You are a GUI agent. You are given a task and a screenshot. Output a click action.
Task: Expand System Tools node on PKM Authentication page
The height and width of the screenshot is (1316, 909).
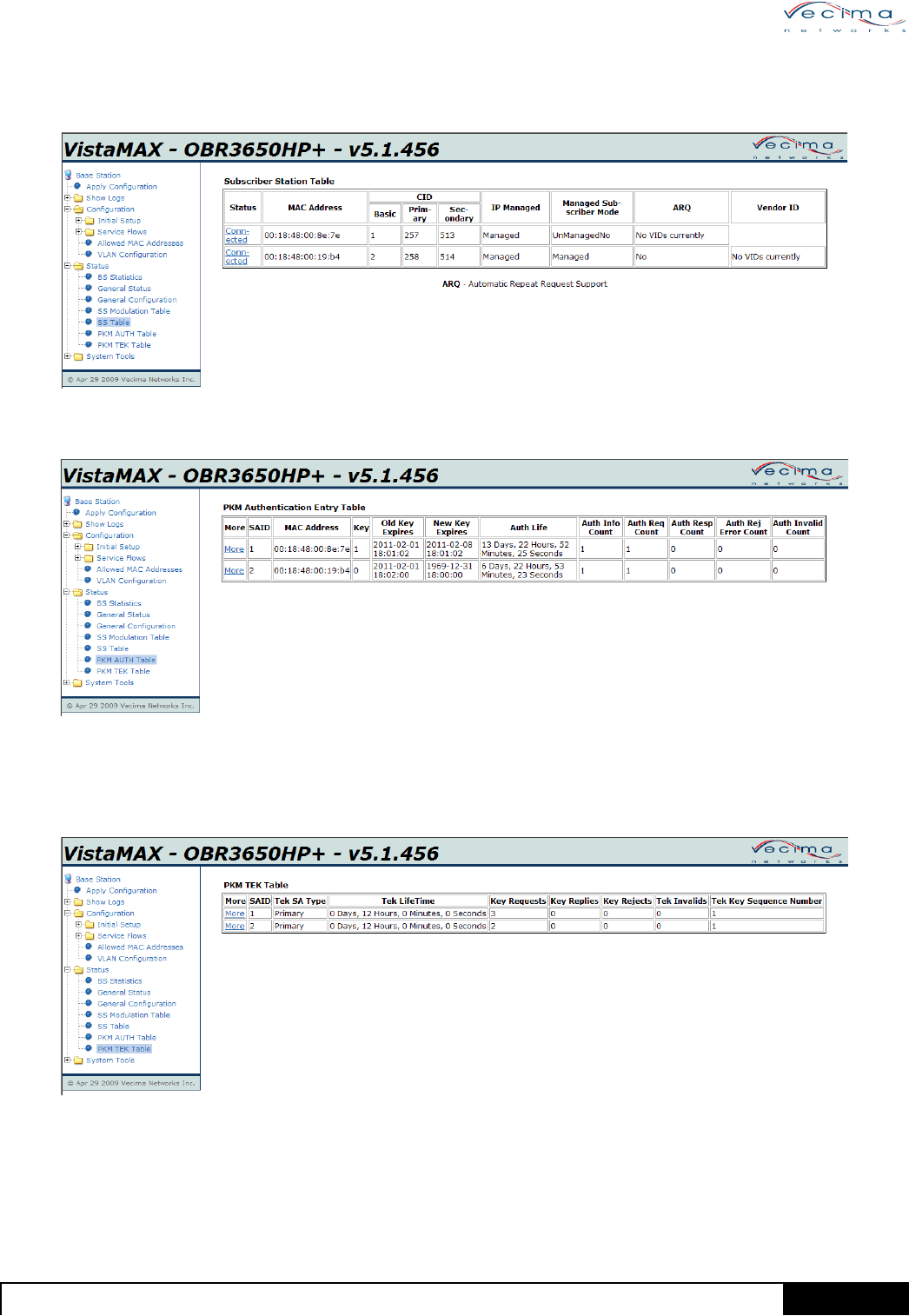point(67,682)
